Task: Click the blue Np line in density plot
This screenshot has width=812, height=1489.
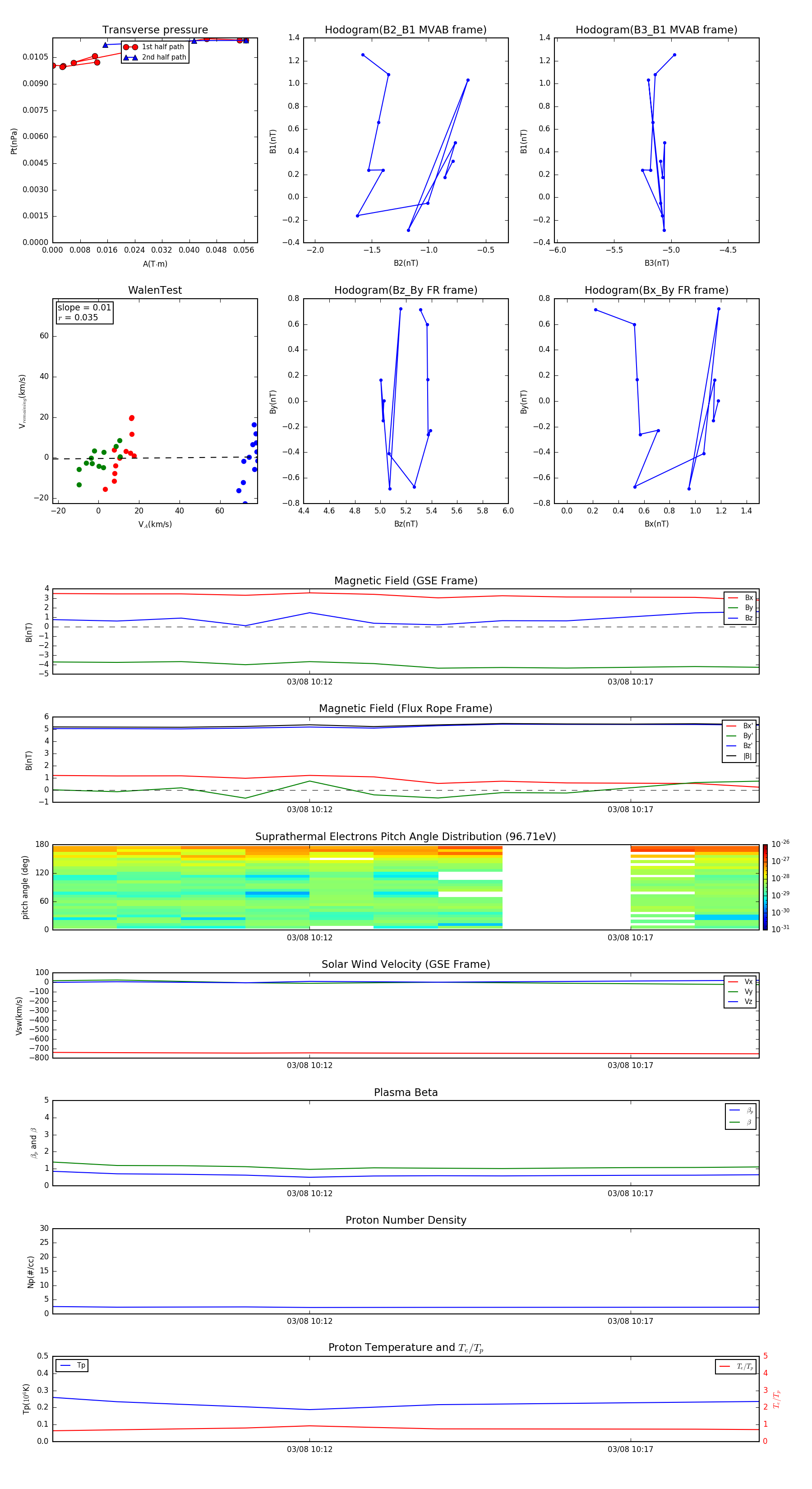Action: pyautogui.click(x=406, y=1308)
